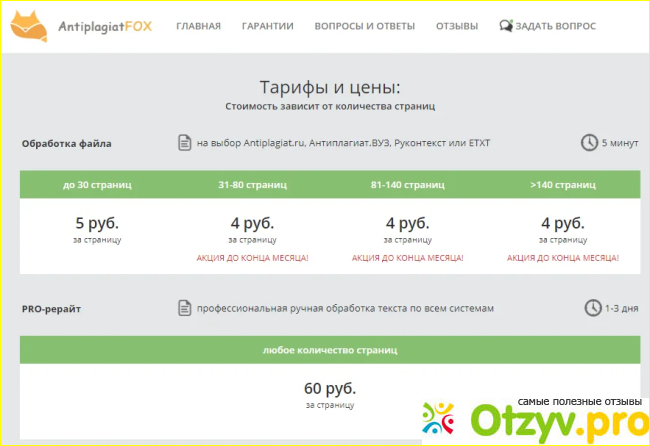The image size is (650, 446).
Task: Click the chat bubble icon near ЗАДАТЬ ВОПРОС
Action: [505, 26]
